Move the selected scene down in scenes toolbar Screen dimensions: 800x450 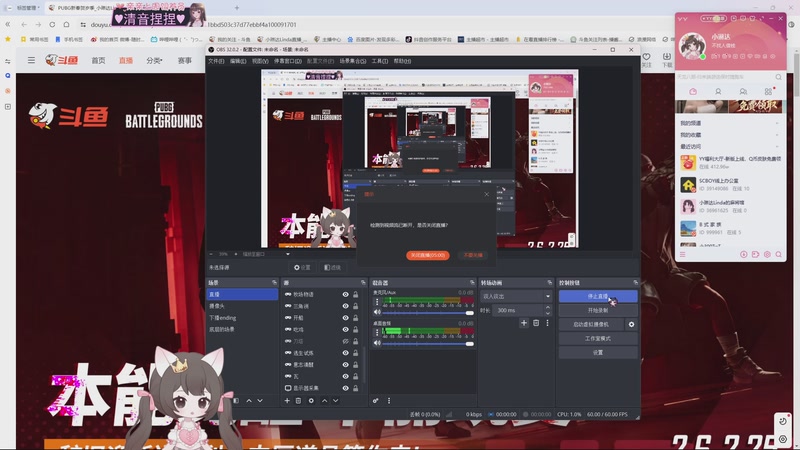(260, 401)
